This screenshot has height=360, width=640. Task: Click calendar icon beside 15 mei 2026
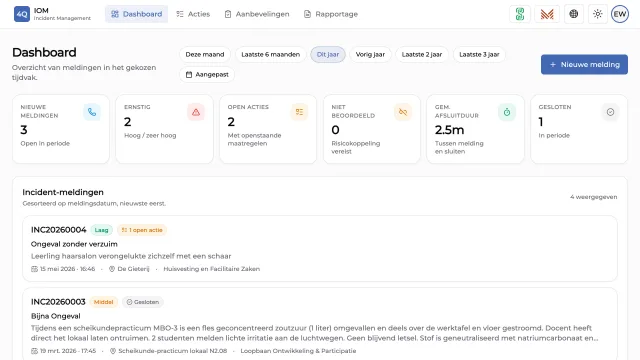tap(34, 269)
